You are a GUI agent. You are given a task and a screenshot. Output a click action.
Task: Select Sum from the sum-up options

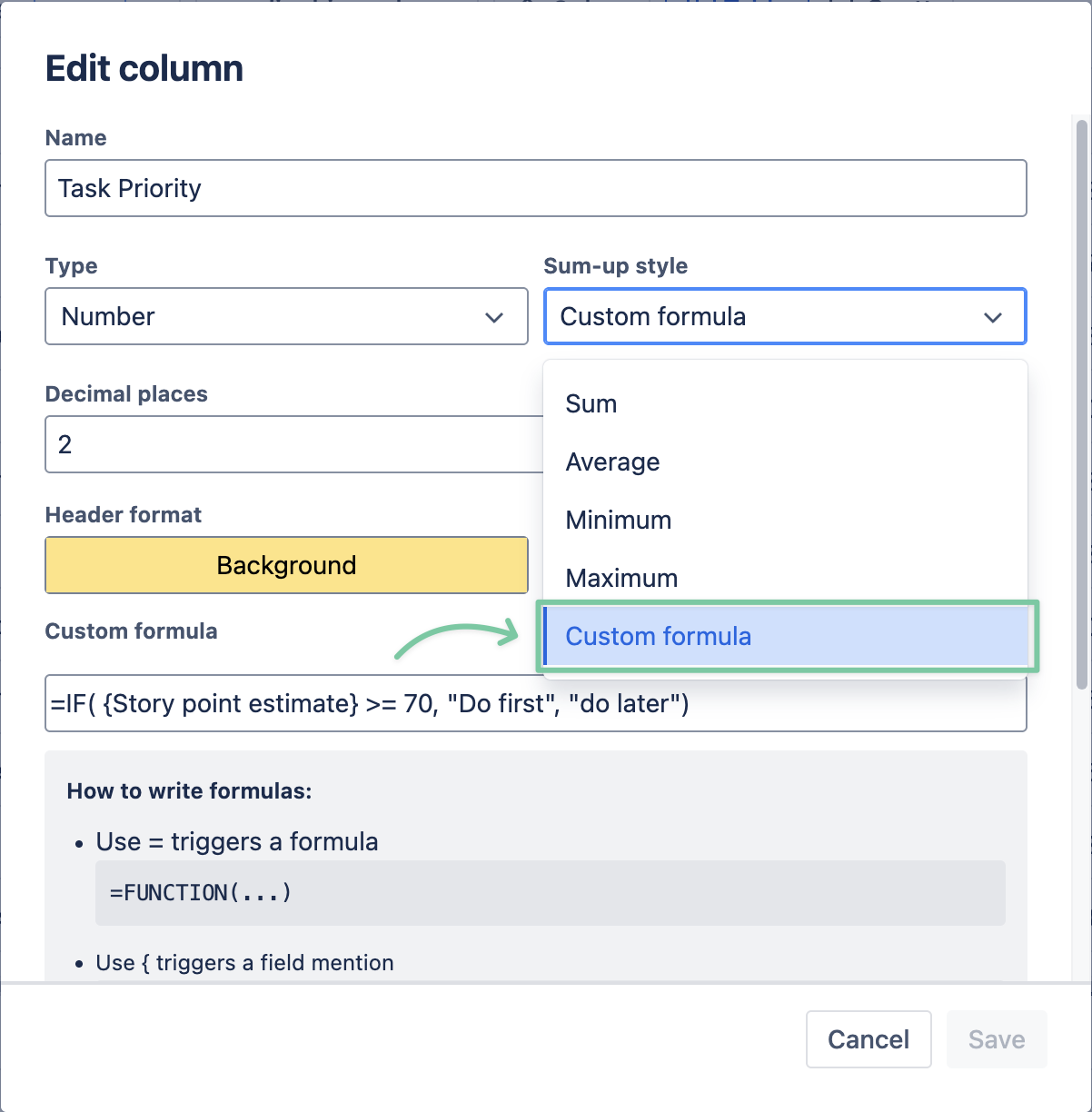tap(591, 403)
